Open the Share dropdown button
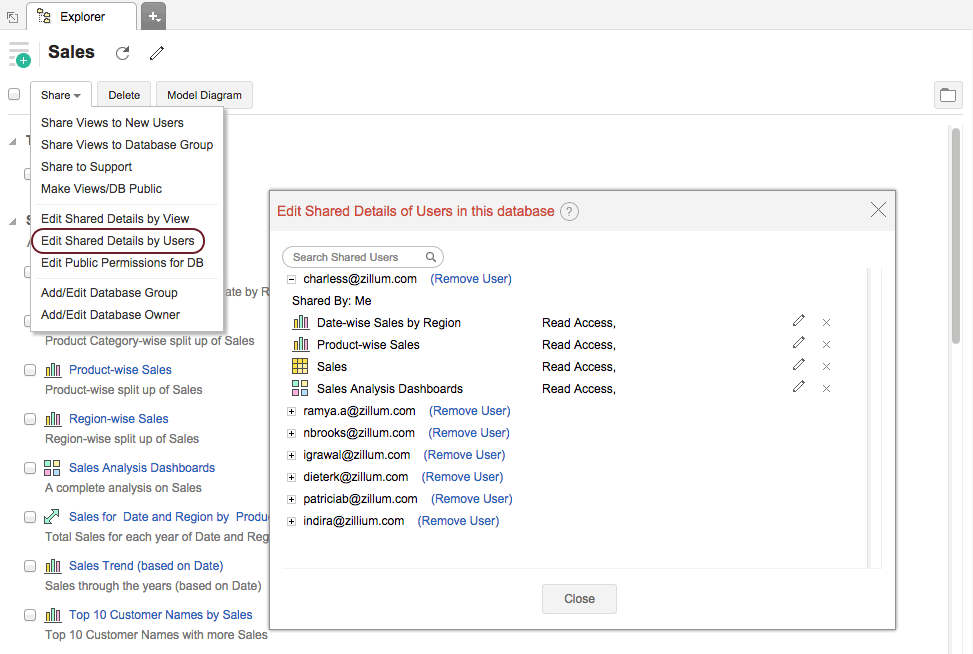The image size is (973, 654). (61, 95)
